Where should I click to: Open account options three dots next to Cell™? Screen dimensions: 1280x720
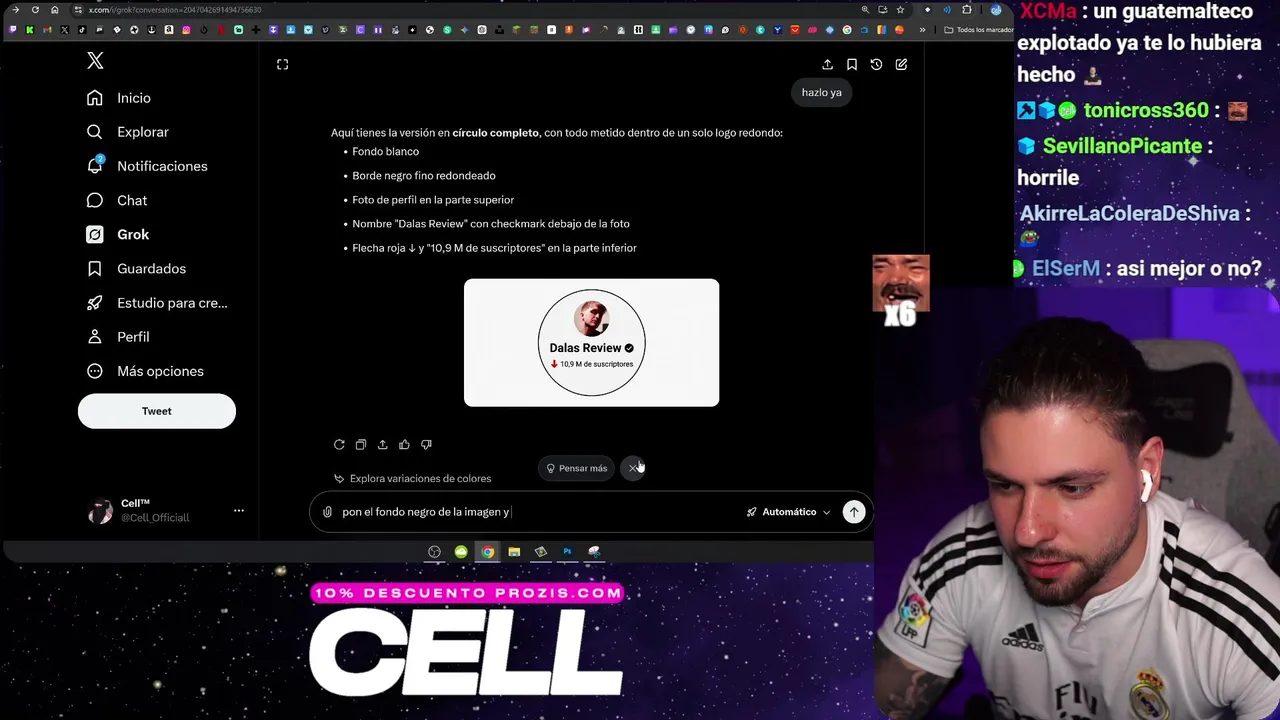click(239, 510)
